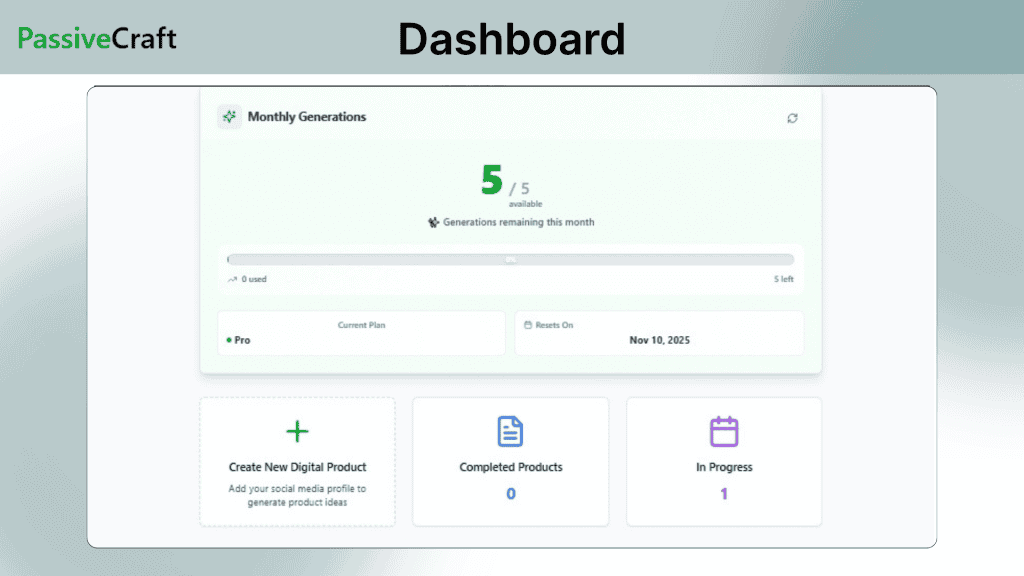Refresh the Monthly Generations counter
Screen dimensions: 1024x576
[792, 118]
